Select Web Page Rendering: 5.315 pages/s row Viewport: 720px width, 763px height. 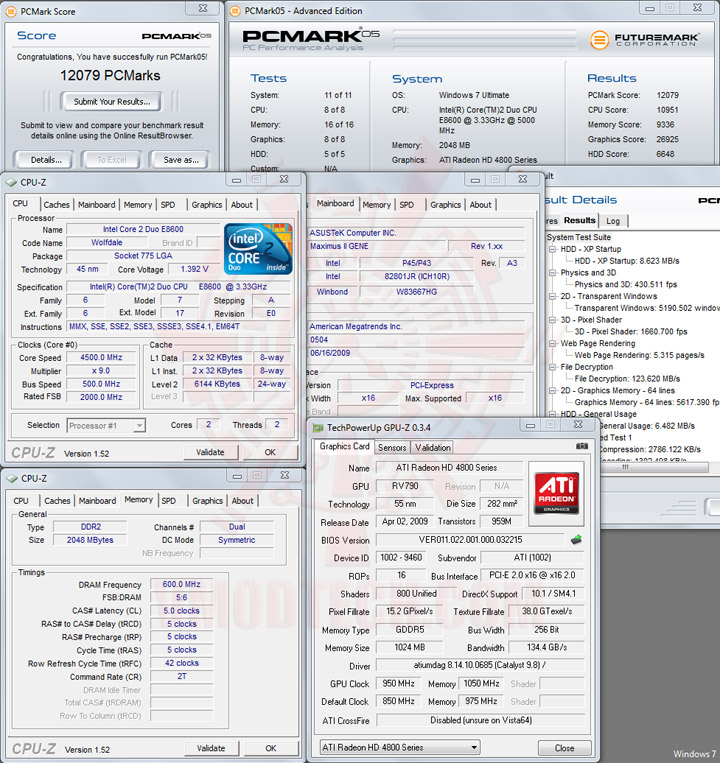point(639,355)
